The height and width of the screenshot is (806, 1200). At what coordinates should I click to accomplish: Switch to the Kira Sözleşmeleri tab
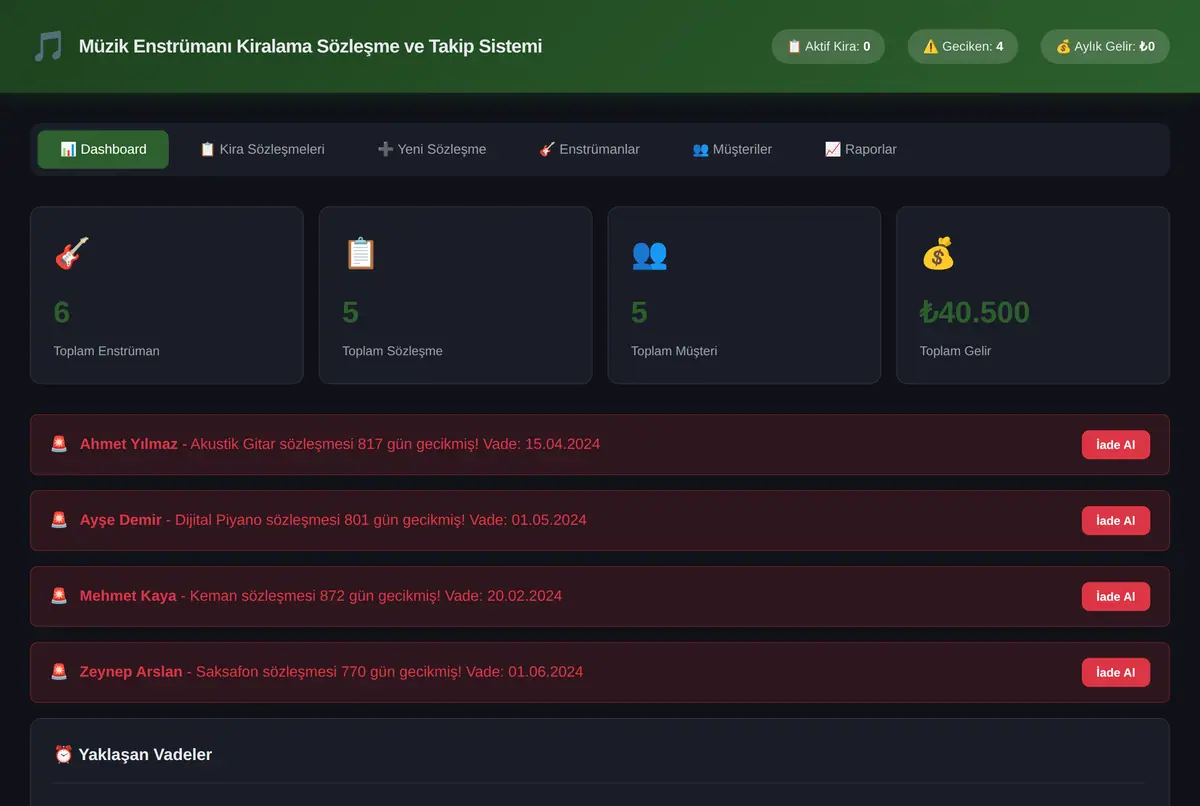point(262,149)
